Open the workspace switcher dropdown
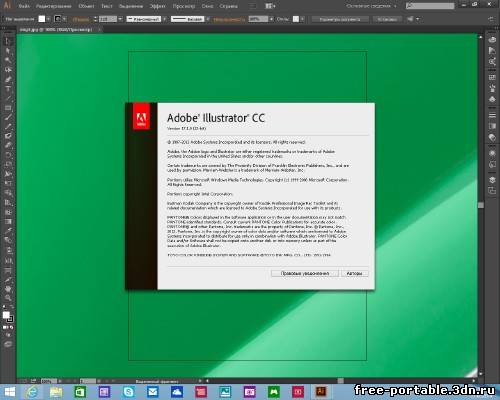 click(371, 6)
